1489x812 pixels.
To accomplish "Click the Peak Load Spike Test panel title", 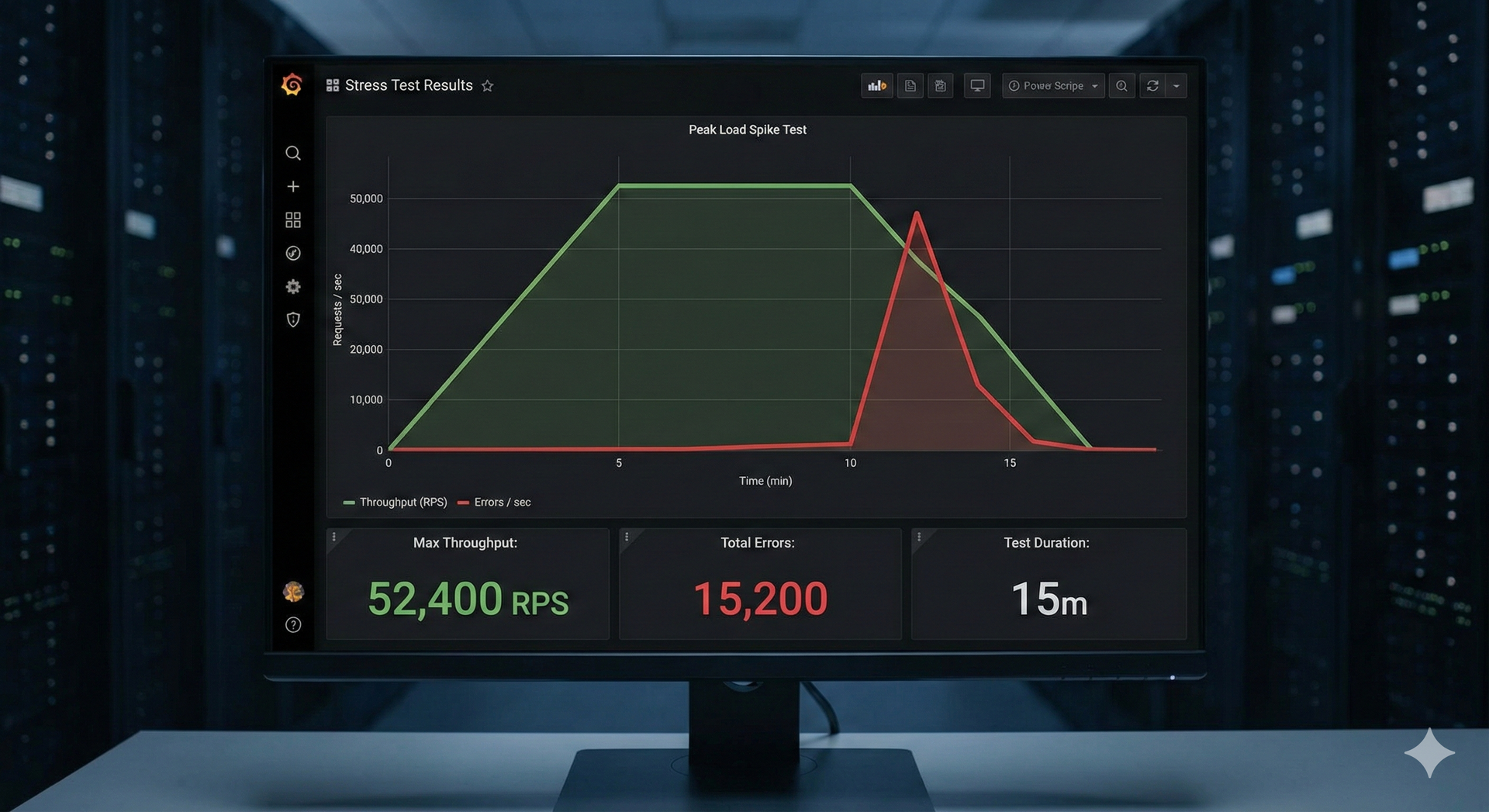I will (x=747, y=130).
